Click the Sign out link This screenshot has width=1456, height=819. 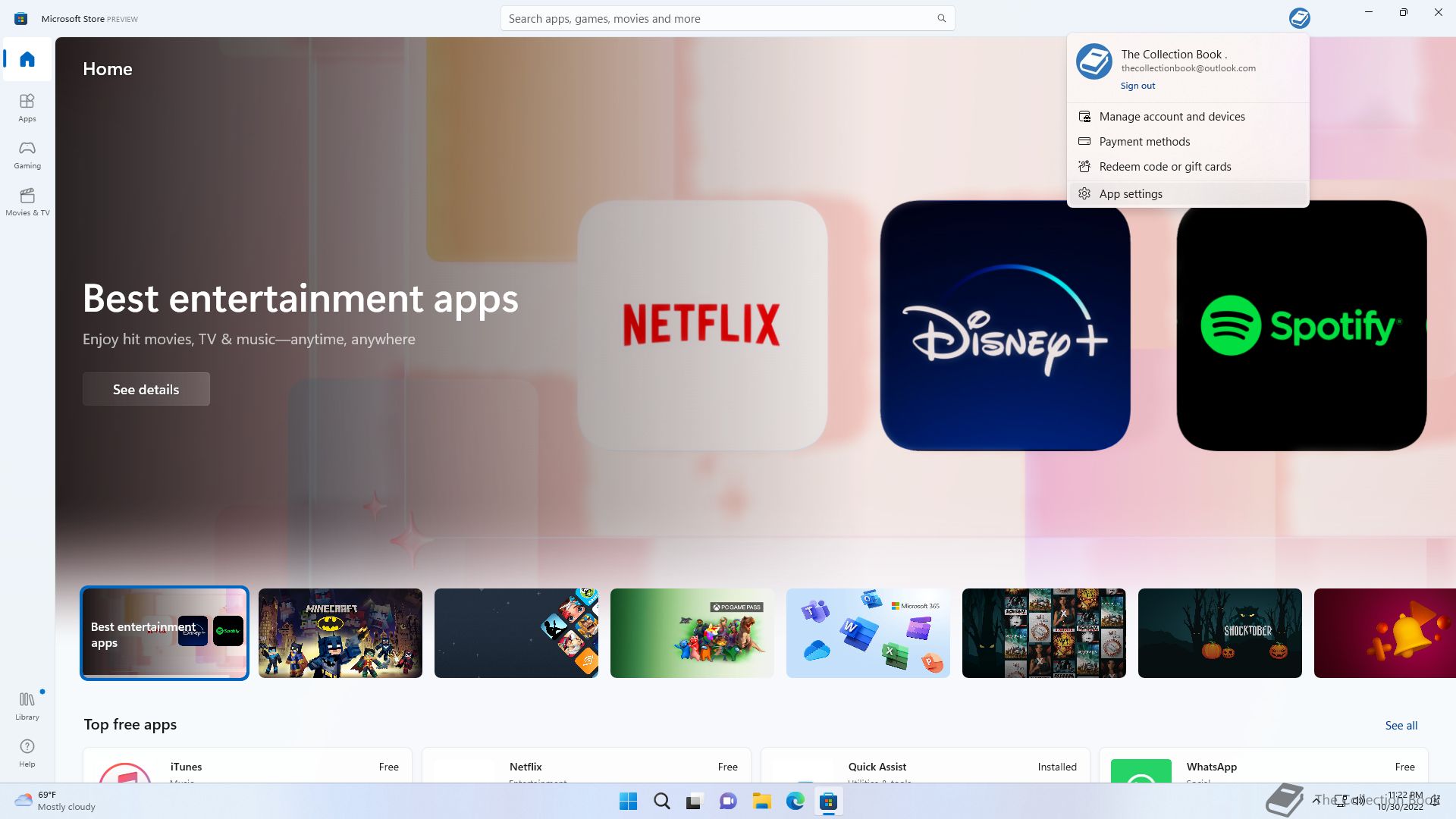(x=1137, y=86)
